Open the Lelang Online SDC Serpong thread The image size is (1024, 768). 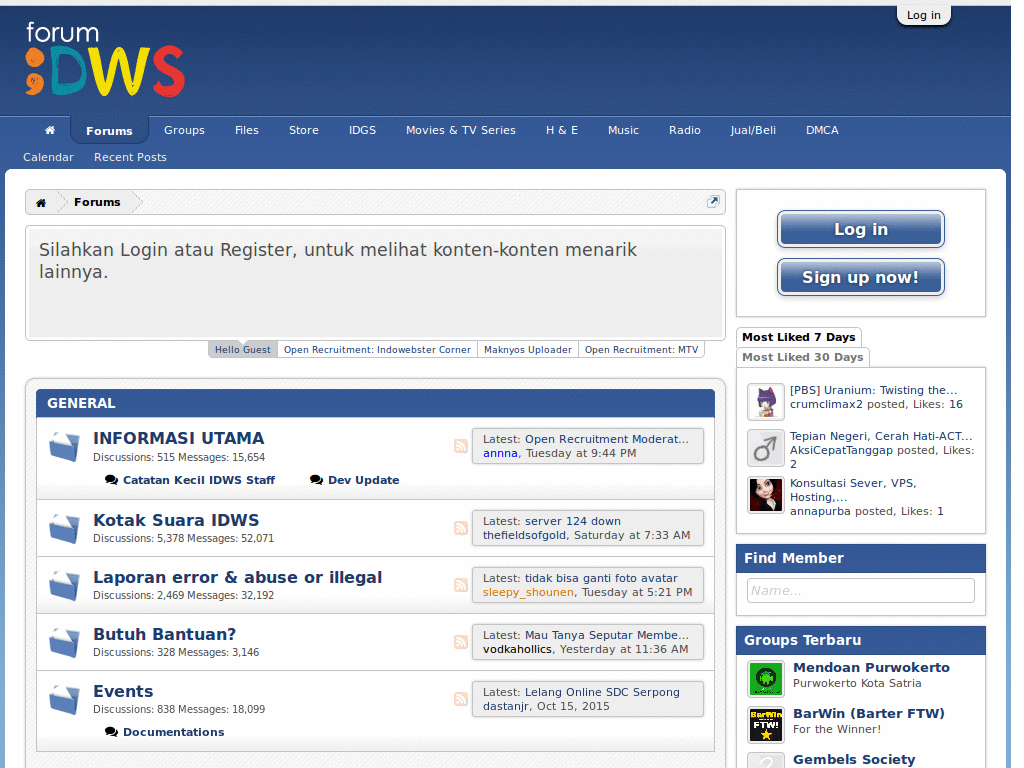point(602,692)
